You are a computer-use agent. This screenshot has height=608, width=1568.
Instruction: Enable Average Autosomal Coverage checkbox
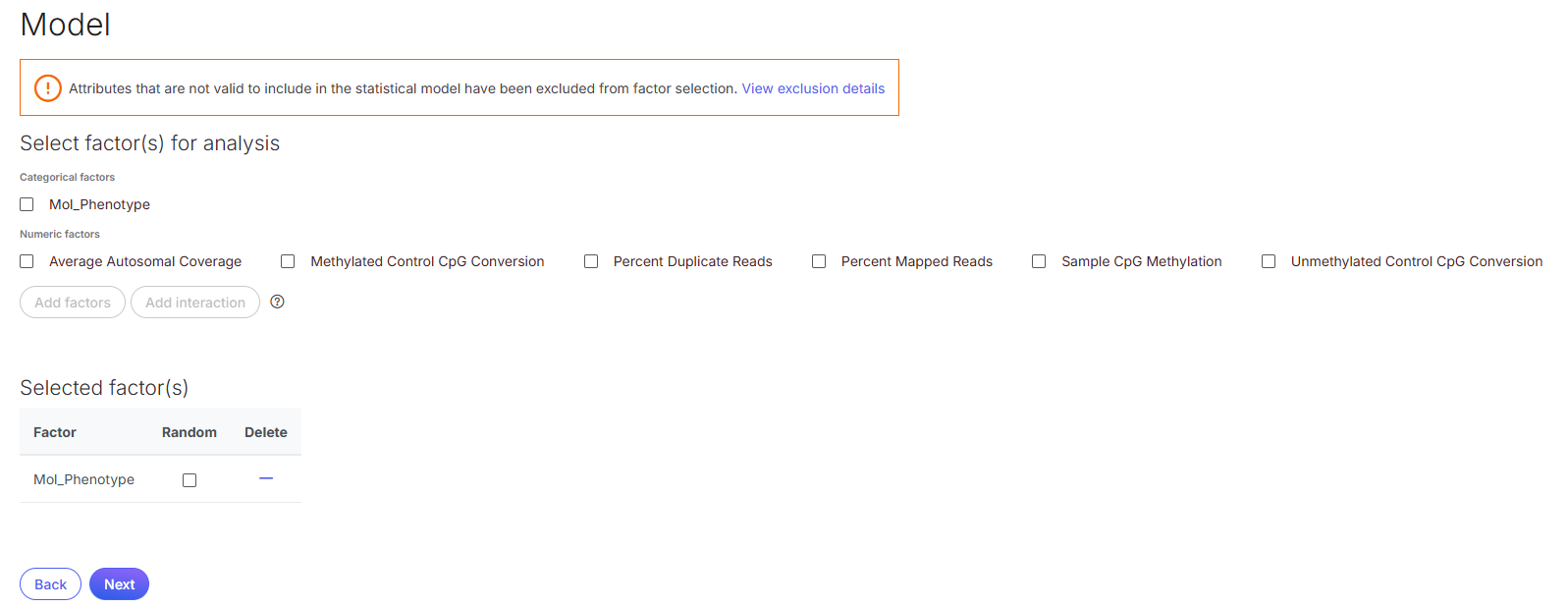pyautogui.click(x=27, y=261)
